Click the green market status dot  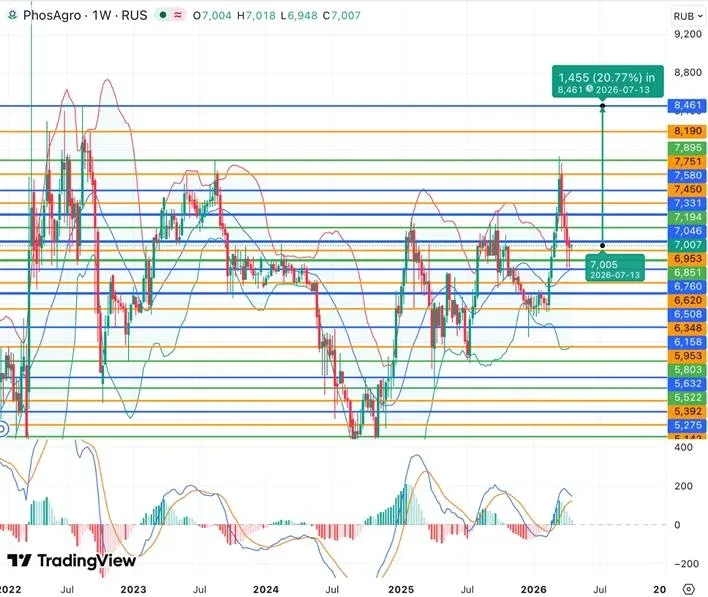164,16
